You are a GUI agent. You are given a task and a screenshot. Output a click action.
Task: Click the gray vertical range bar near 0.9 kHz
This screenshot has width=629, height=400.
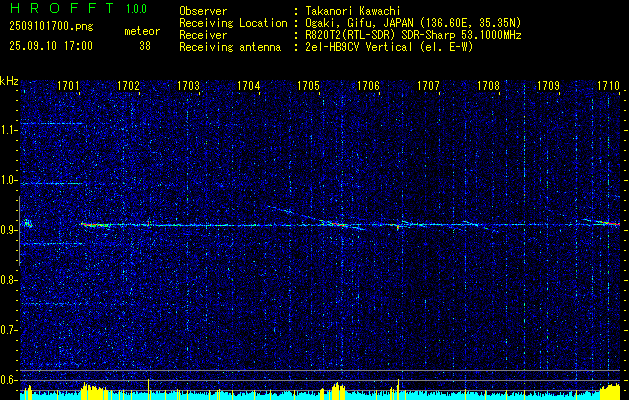coord(19,231)
